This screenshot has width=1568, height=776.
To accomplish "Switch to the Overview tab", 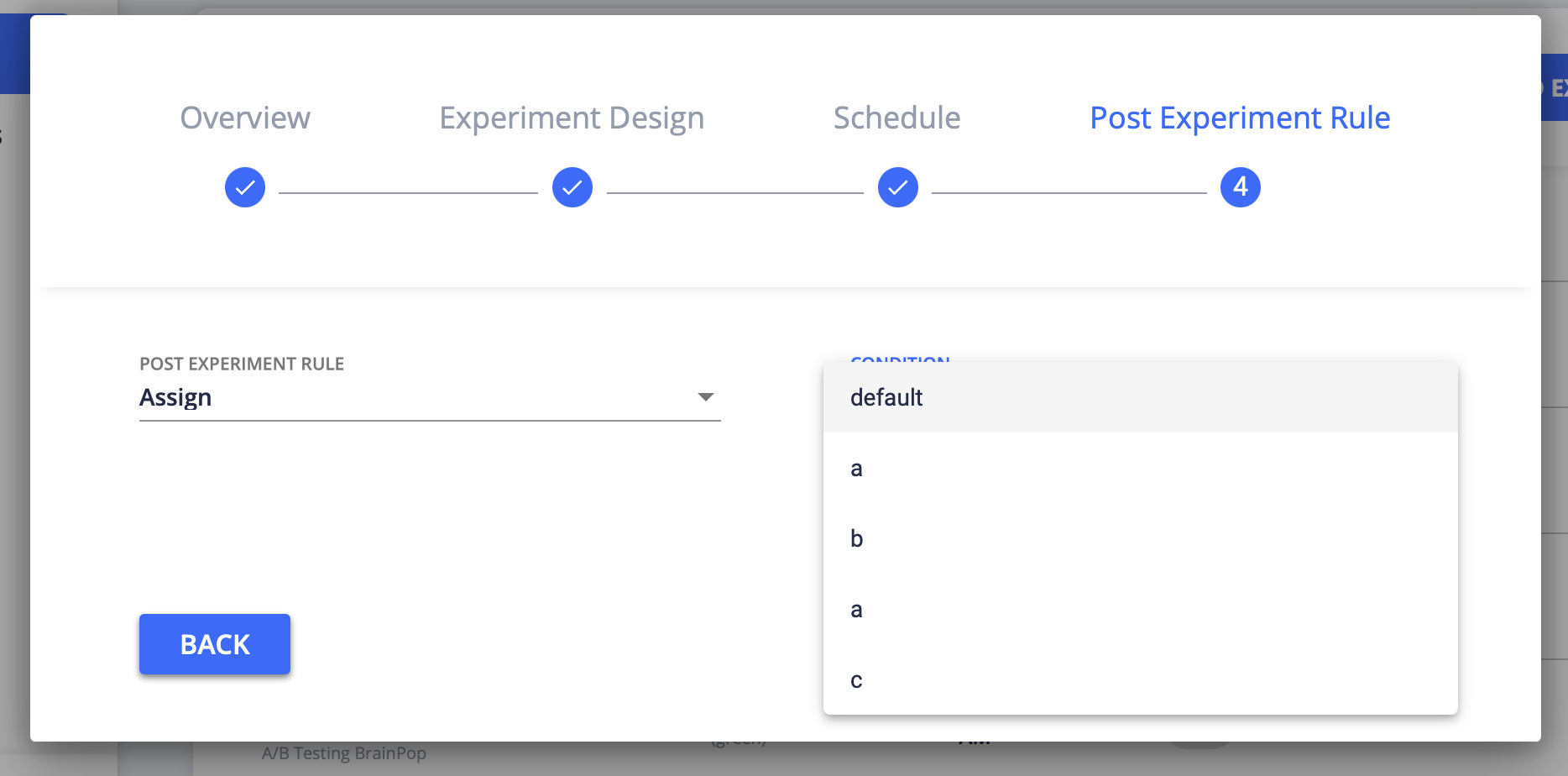I will 244,118.
